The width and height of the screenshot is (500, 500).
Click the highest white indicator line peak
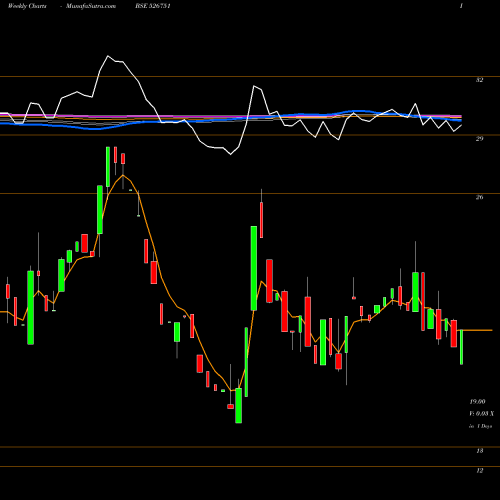108,56
